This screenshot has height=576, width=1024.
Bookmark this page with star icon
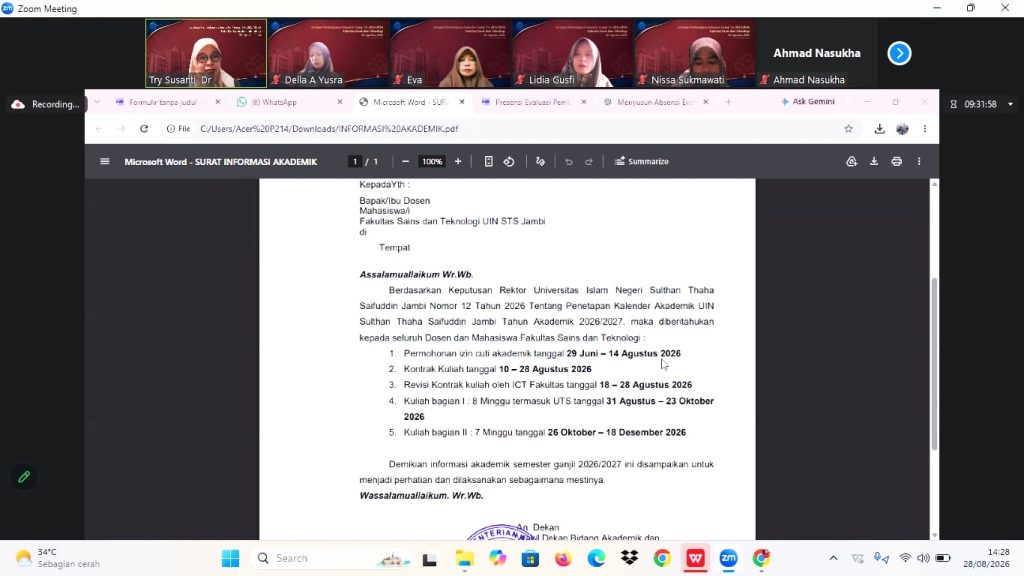click(x=848, y=129)
